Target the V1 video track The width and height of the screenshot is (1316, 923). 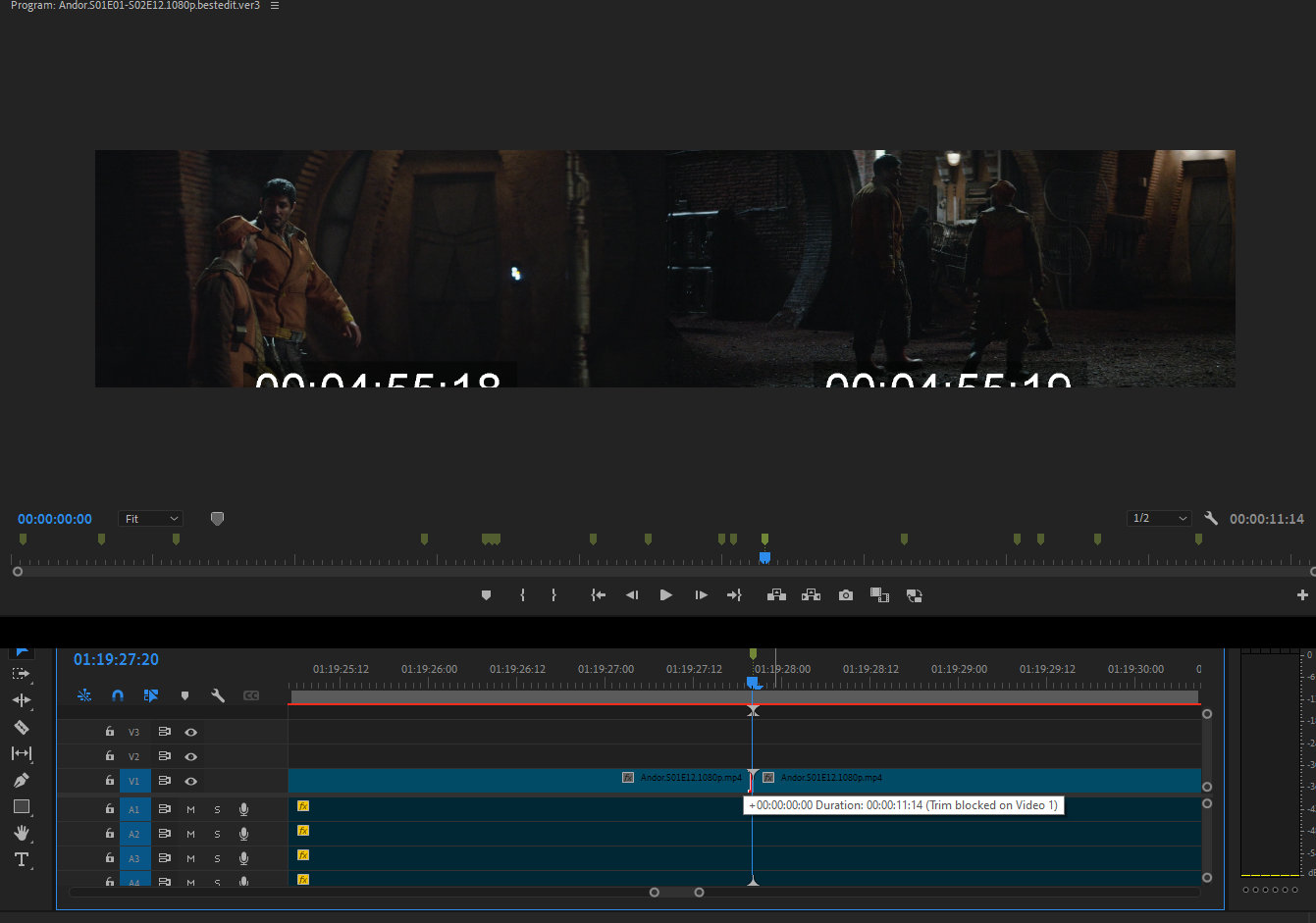134,781
